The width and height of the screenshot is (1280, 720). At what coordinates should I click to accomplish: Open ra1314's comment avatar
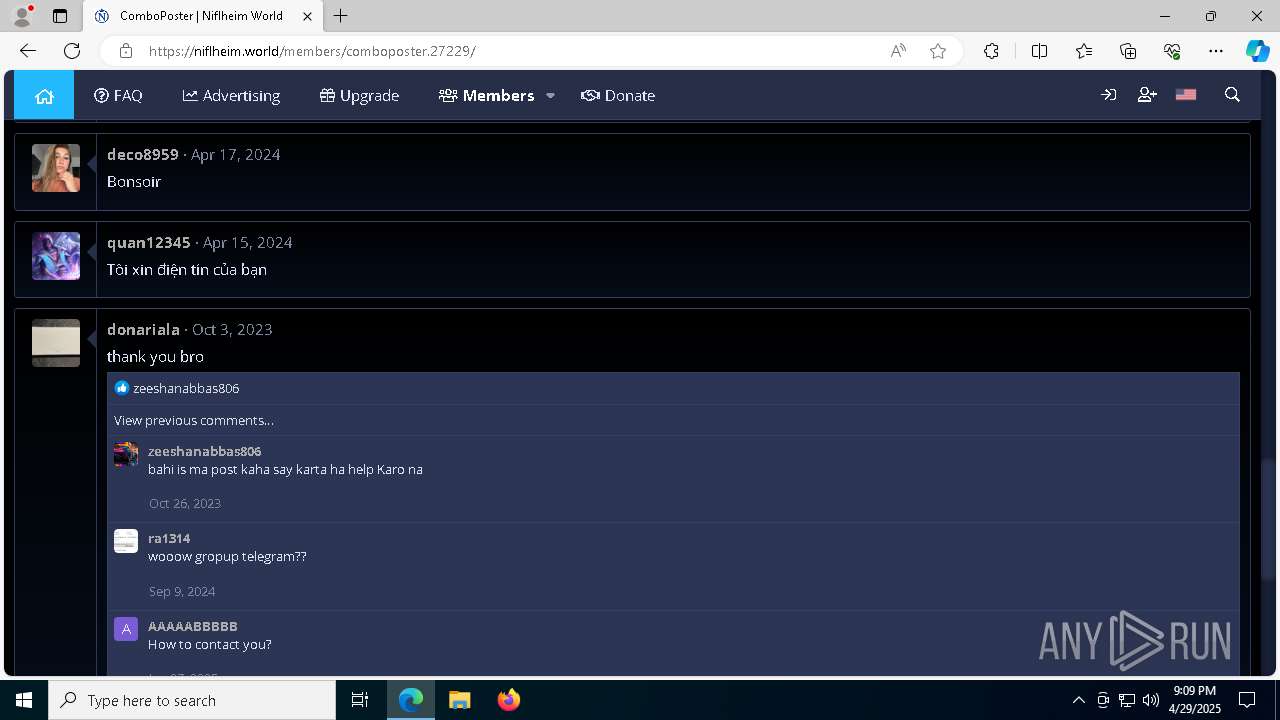126,541
